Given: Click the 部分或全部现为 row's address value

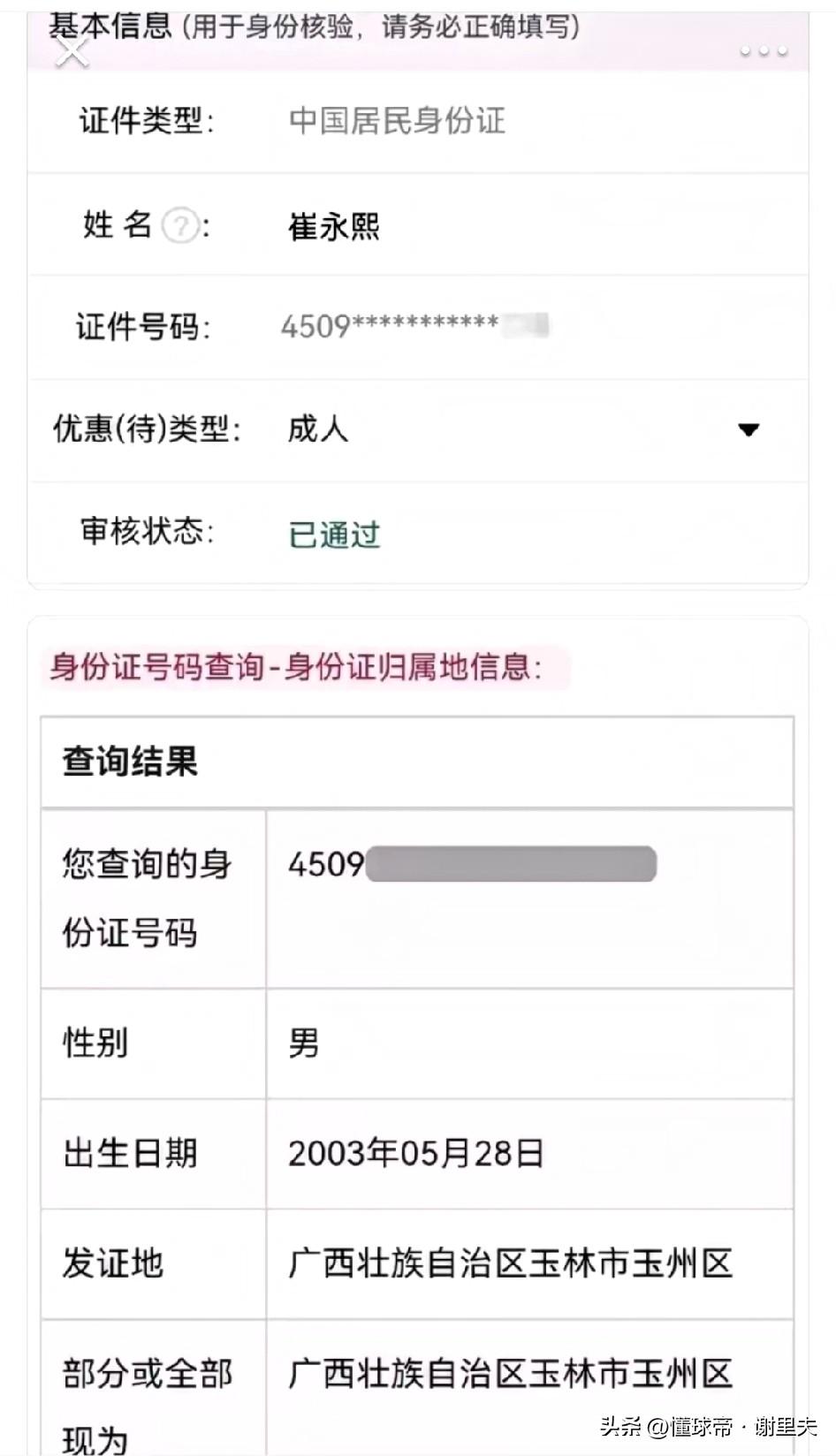Looking at the screenshot, I should click(511, 1374).
